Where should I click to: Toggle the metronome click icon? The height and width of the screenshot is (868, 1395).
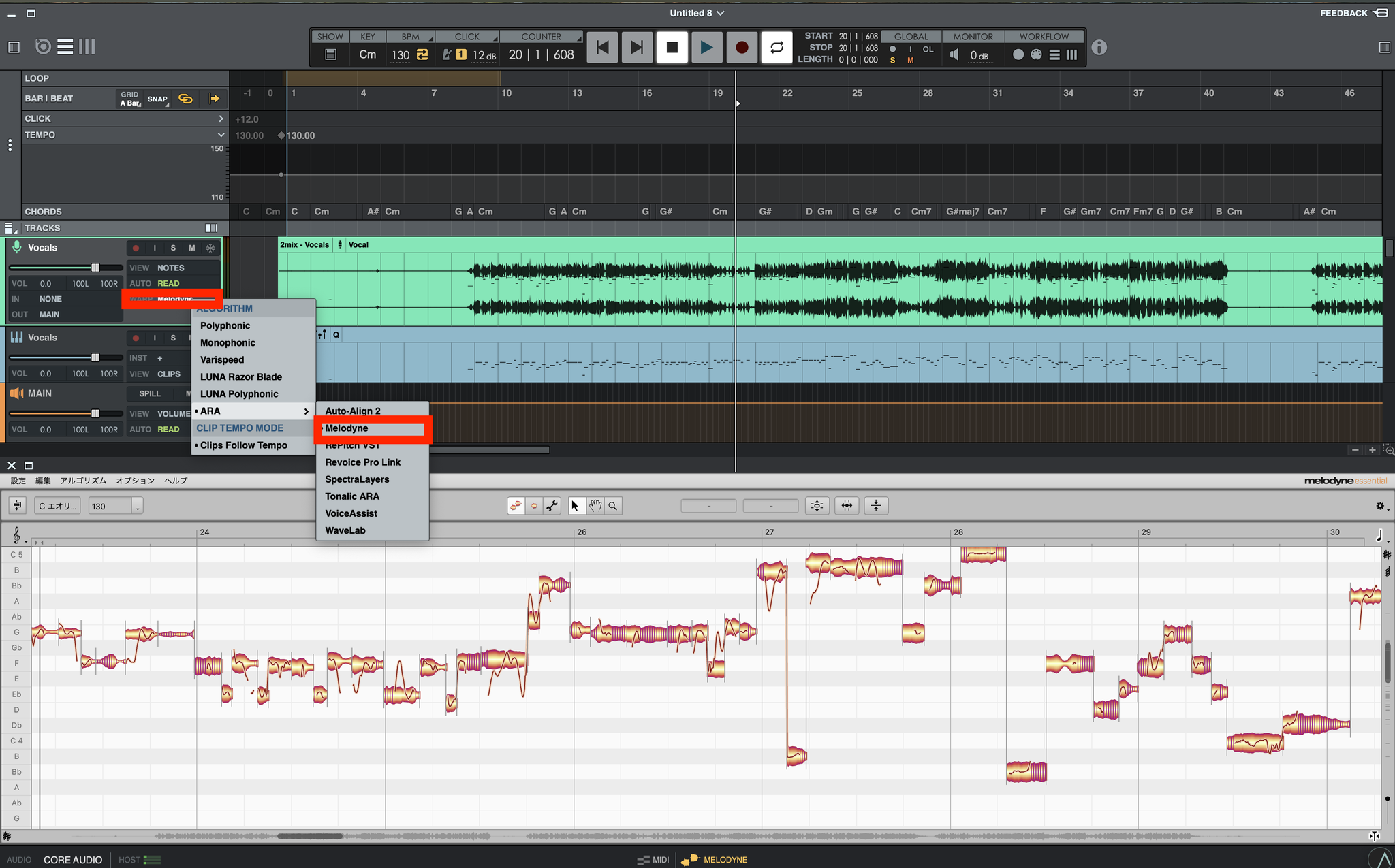447,54
